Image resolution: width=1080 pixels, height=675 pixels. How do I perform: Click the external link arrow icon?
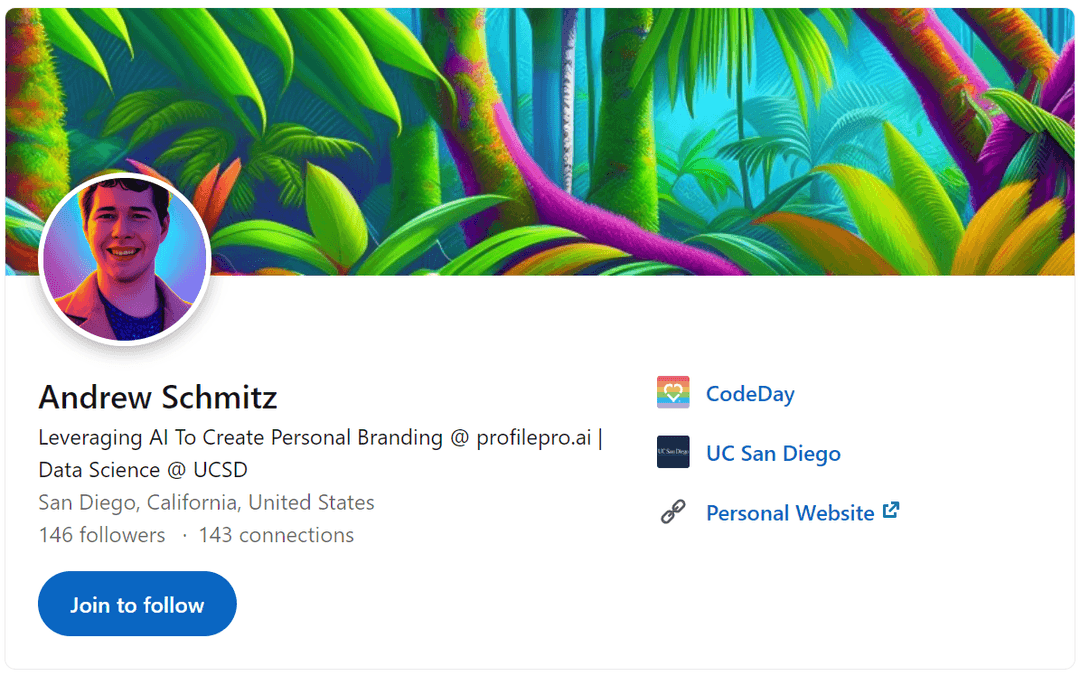point(890,511)
